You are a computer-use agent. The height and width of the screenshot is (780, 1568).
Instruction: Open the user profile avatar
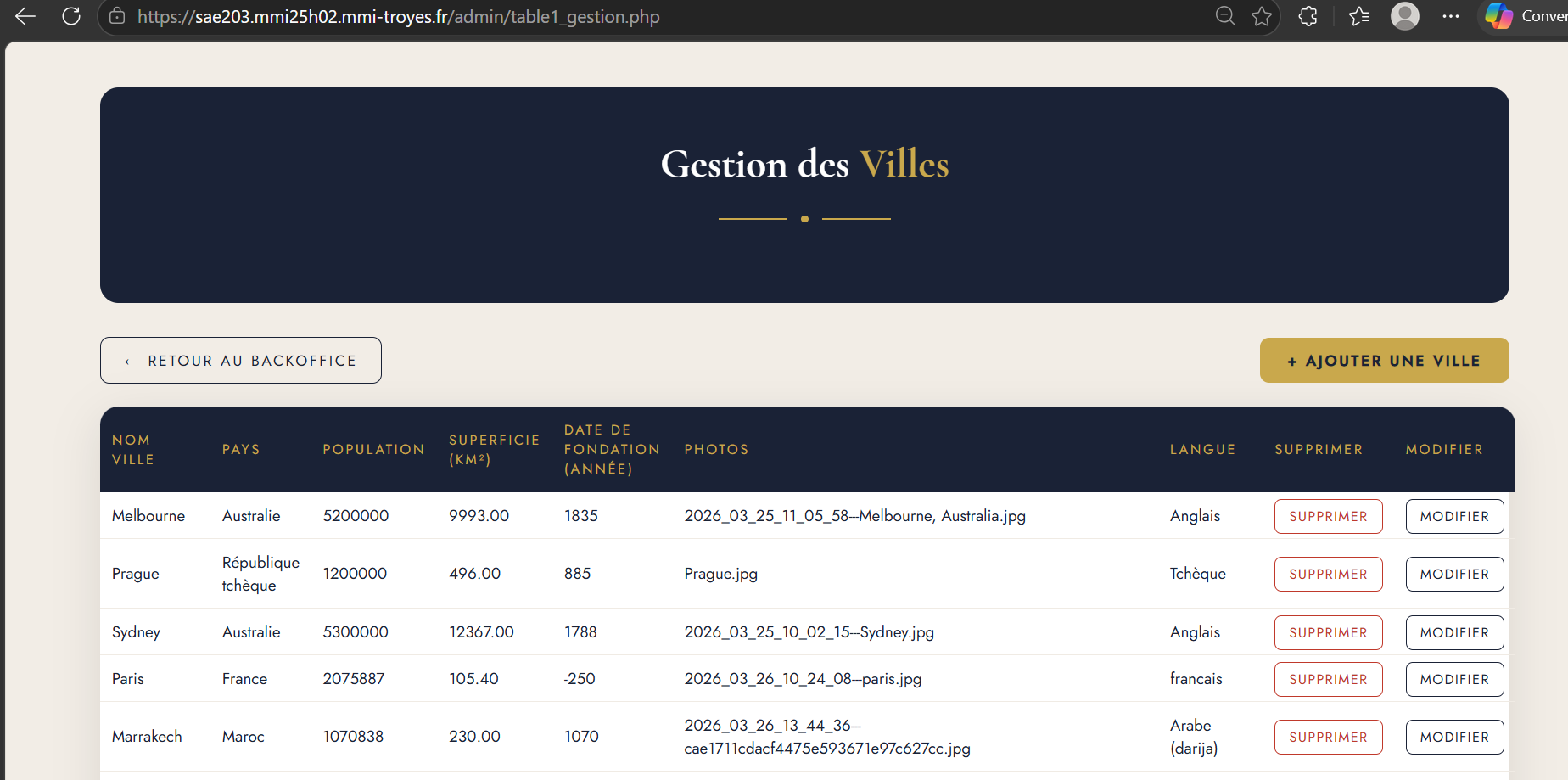(1404, 16)
